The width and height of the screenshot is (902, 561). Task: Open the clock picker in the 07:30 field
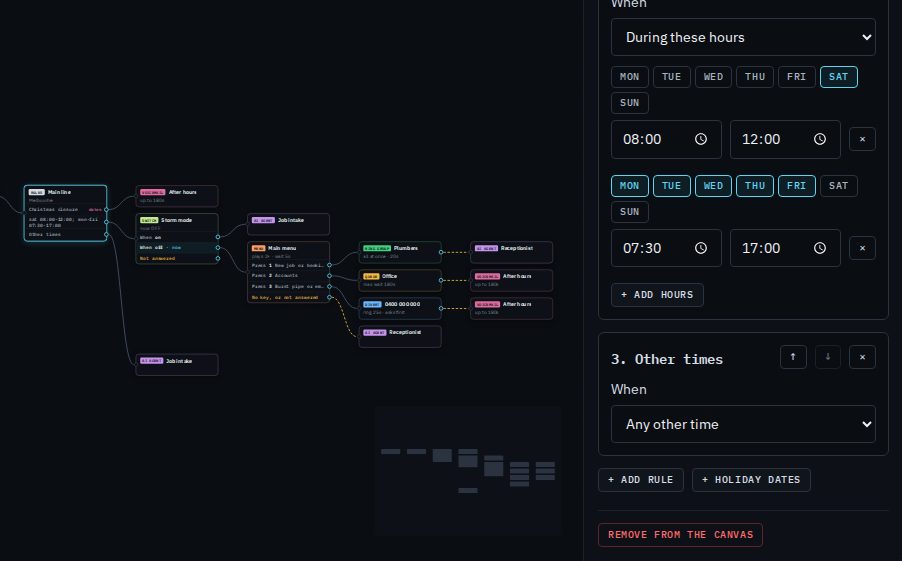700,248
